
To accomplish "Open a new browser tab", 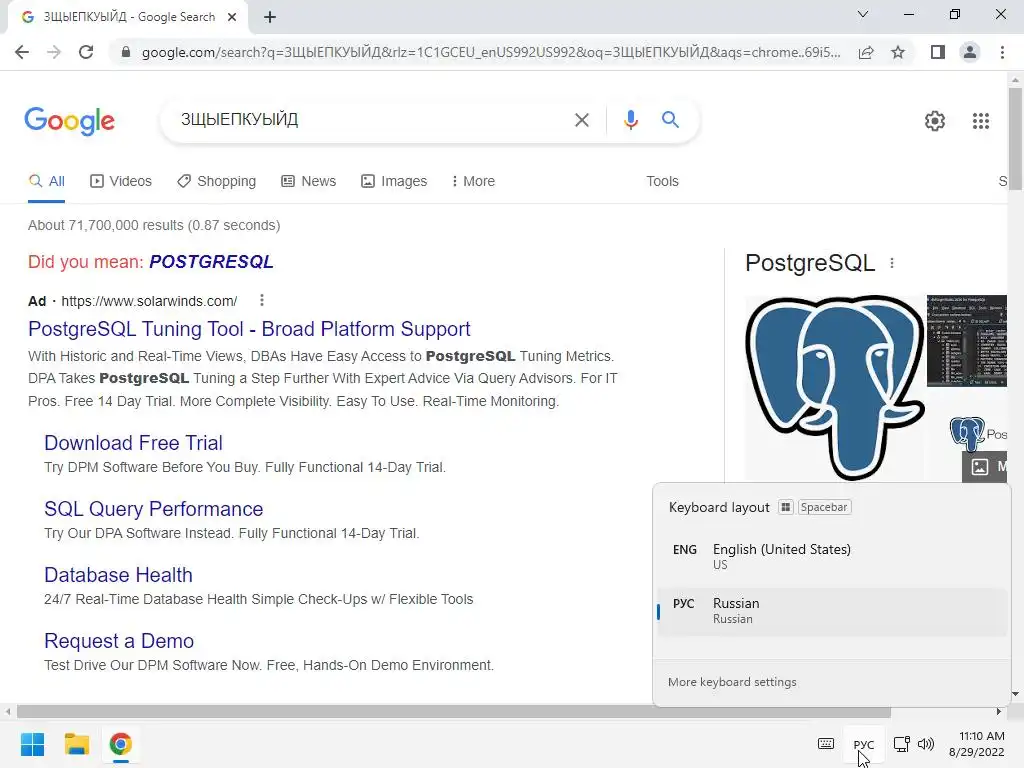I will [x=270, y=17].
